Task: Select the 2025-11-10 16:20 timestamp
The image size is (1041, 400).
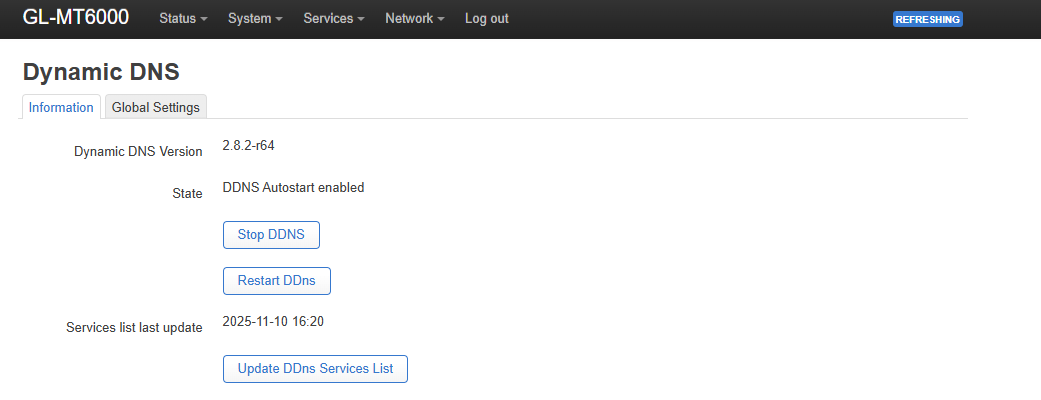Action: (273, 322)
